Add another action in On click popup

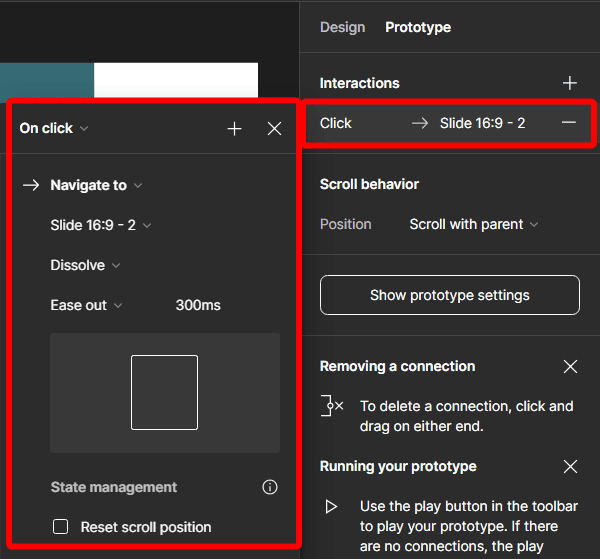[235, 128]
